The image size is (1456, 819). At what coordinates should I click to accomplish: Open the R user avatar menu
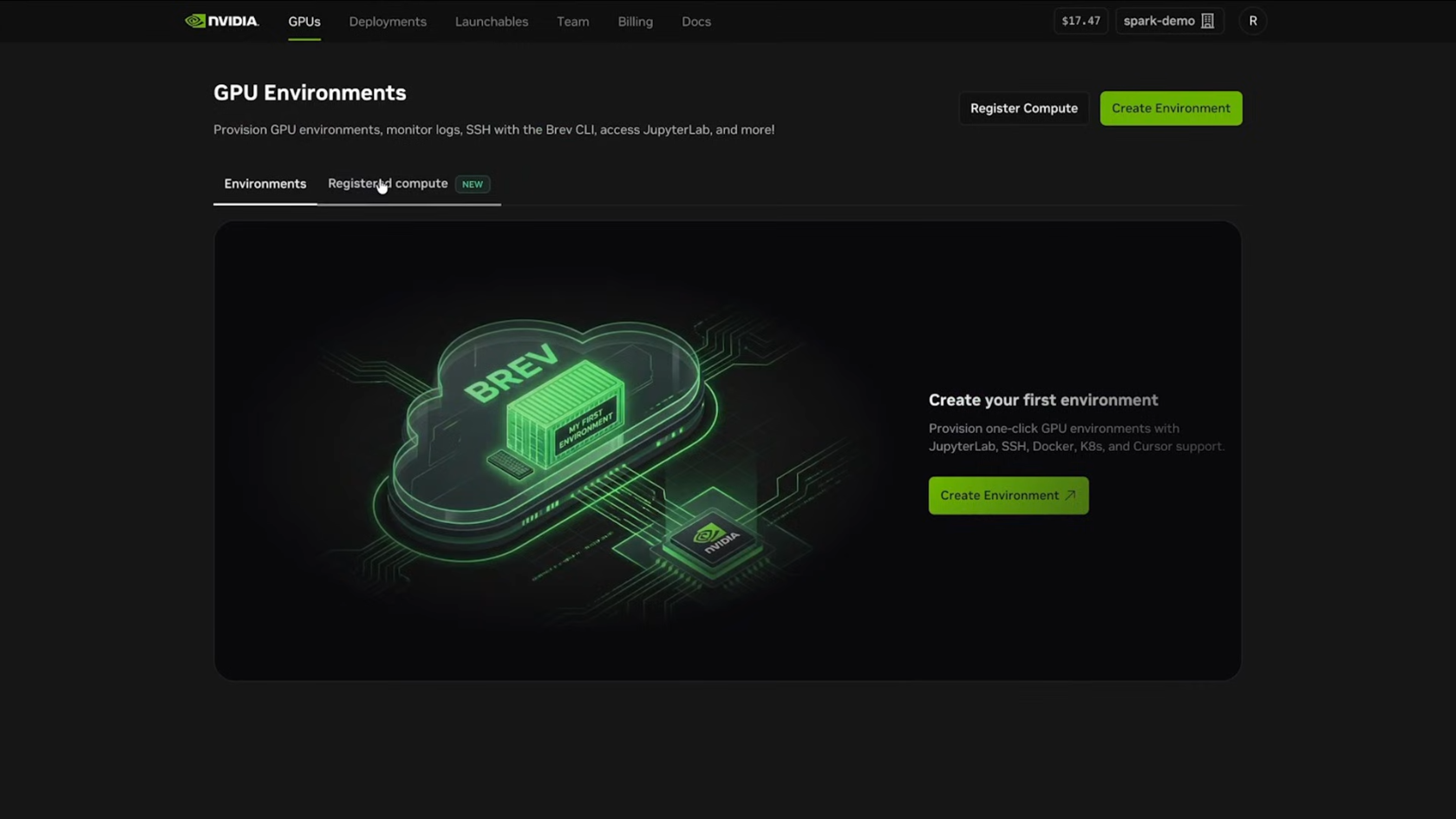click(x=1252, y=21)
